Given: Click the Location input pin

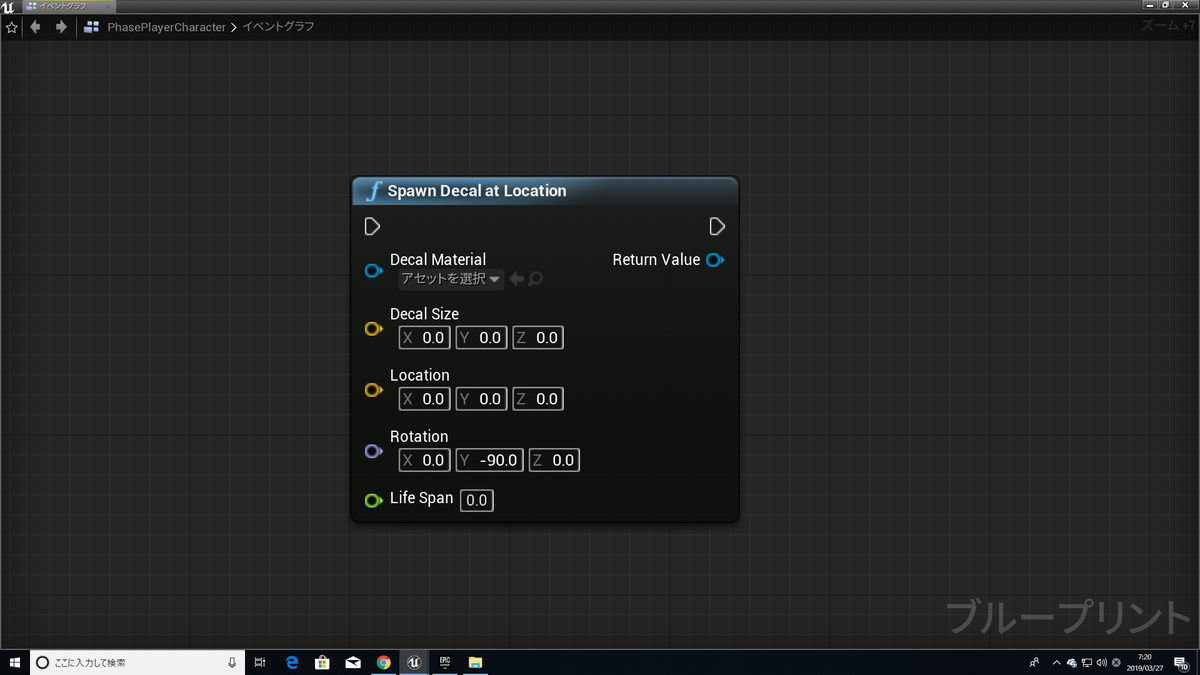Looking at the screenshot, I should 374,390.
